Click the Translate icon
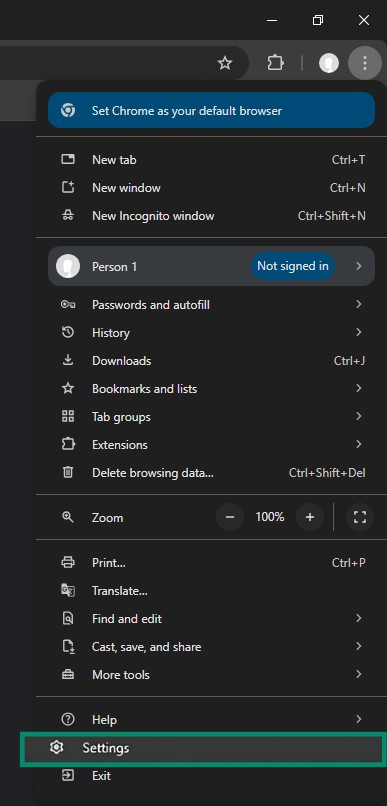Screen dimensions: 387x806 coord(68,591)
